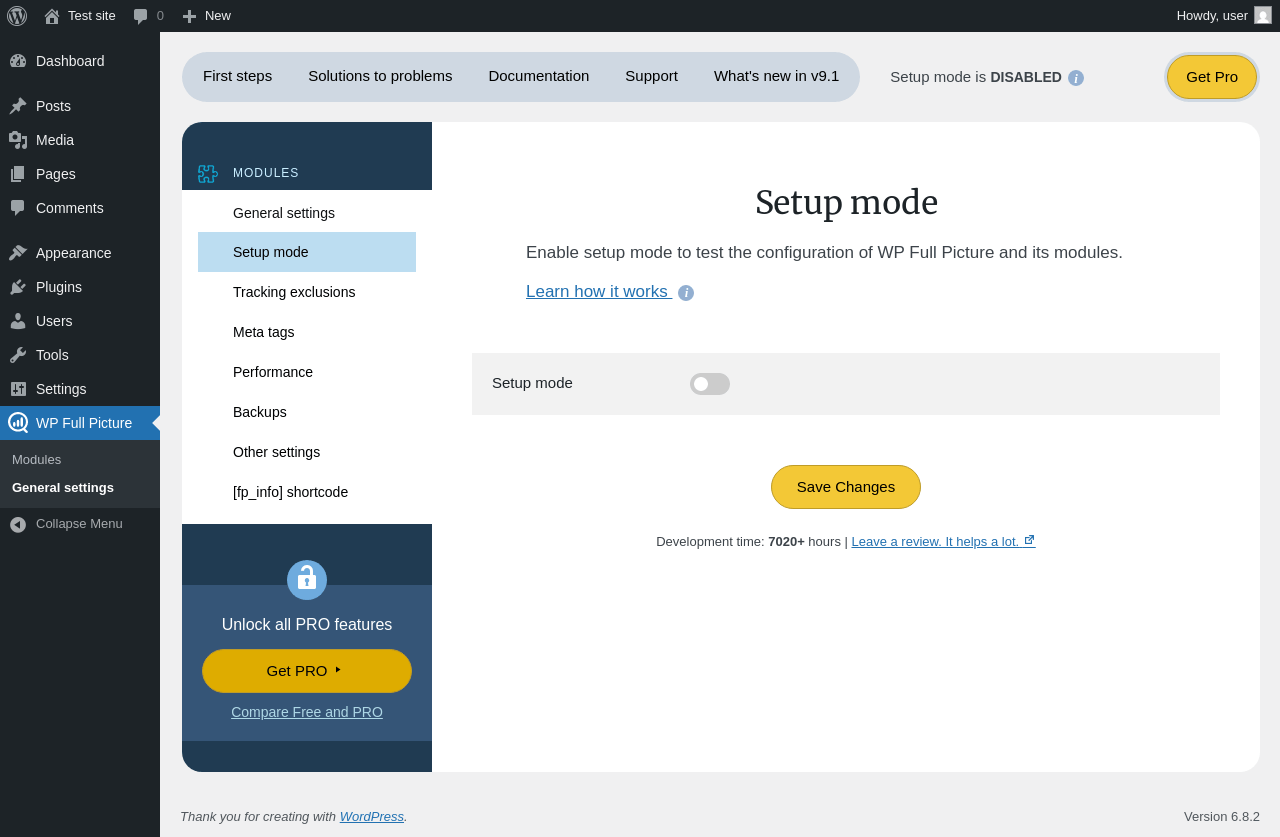Click the Tools wrench icon

pyautogui.click(x=18, y=355)
